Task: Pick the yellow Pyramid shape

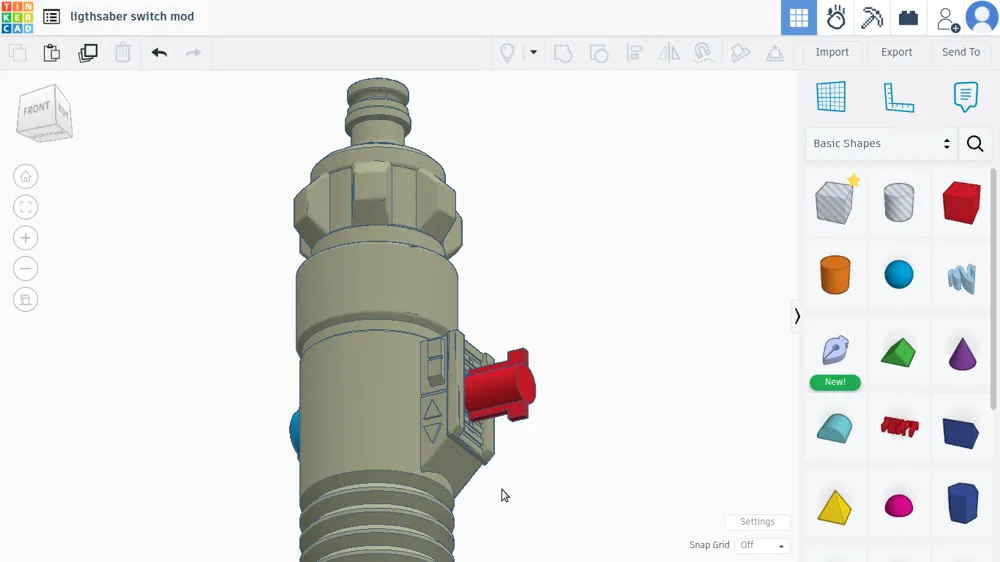Action: pyautogui.click(x=834, y=507)
